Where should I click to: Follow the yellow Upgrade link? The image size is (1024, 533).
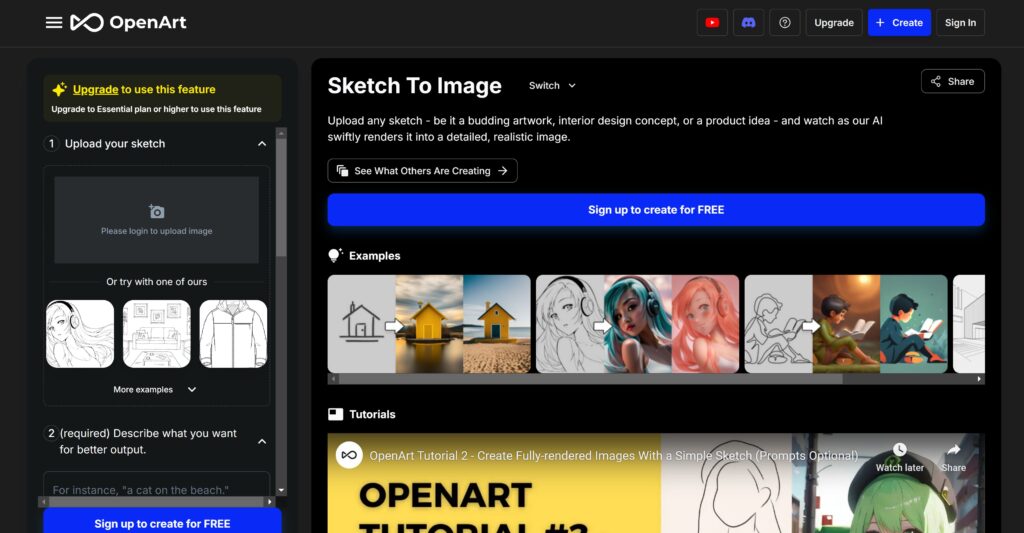95,89
